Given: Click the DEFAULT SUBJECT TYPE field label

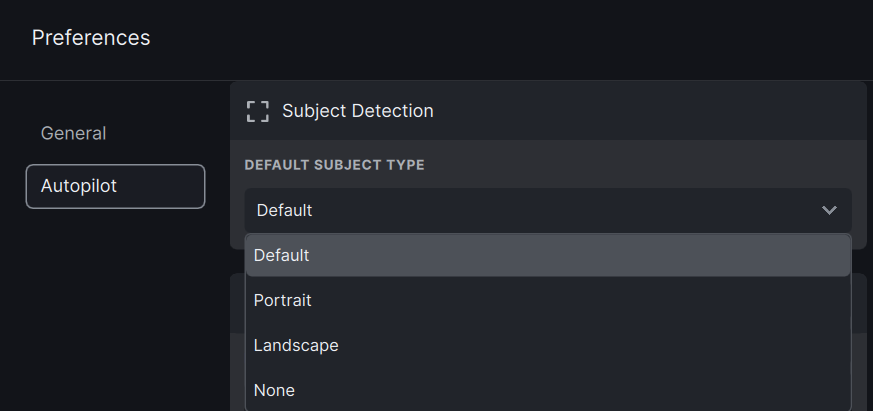Looking at the screenshot, I should tap(334, 165).
